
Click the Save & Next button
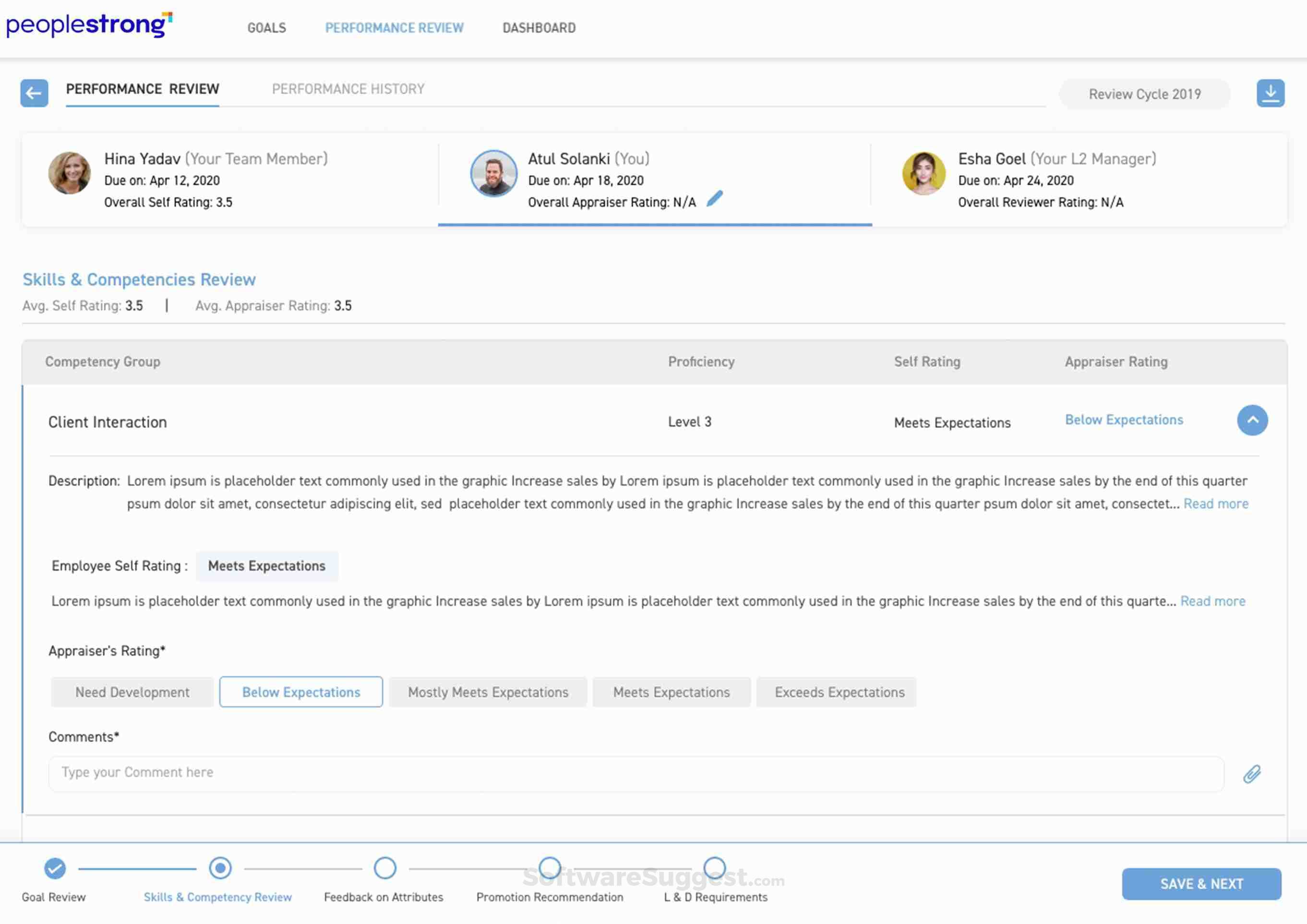[x=1202, y=883]
